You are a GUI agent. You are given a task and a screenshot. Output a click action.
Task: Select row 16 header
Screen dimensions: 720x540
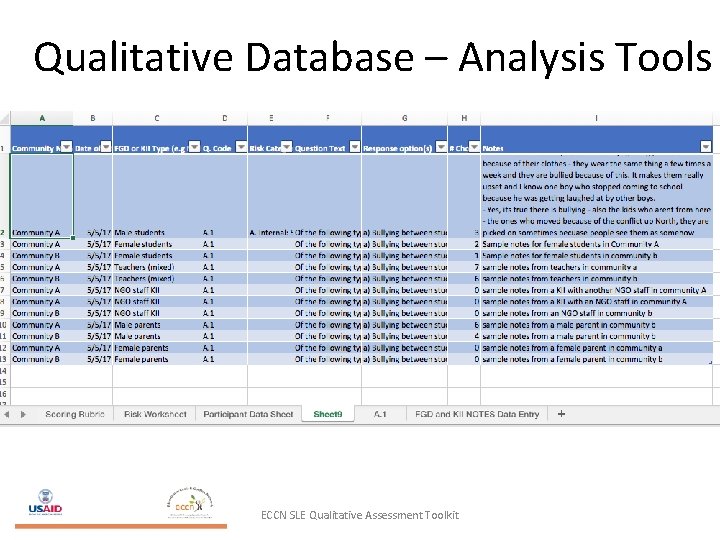(x=4, y=394)
